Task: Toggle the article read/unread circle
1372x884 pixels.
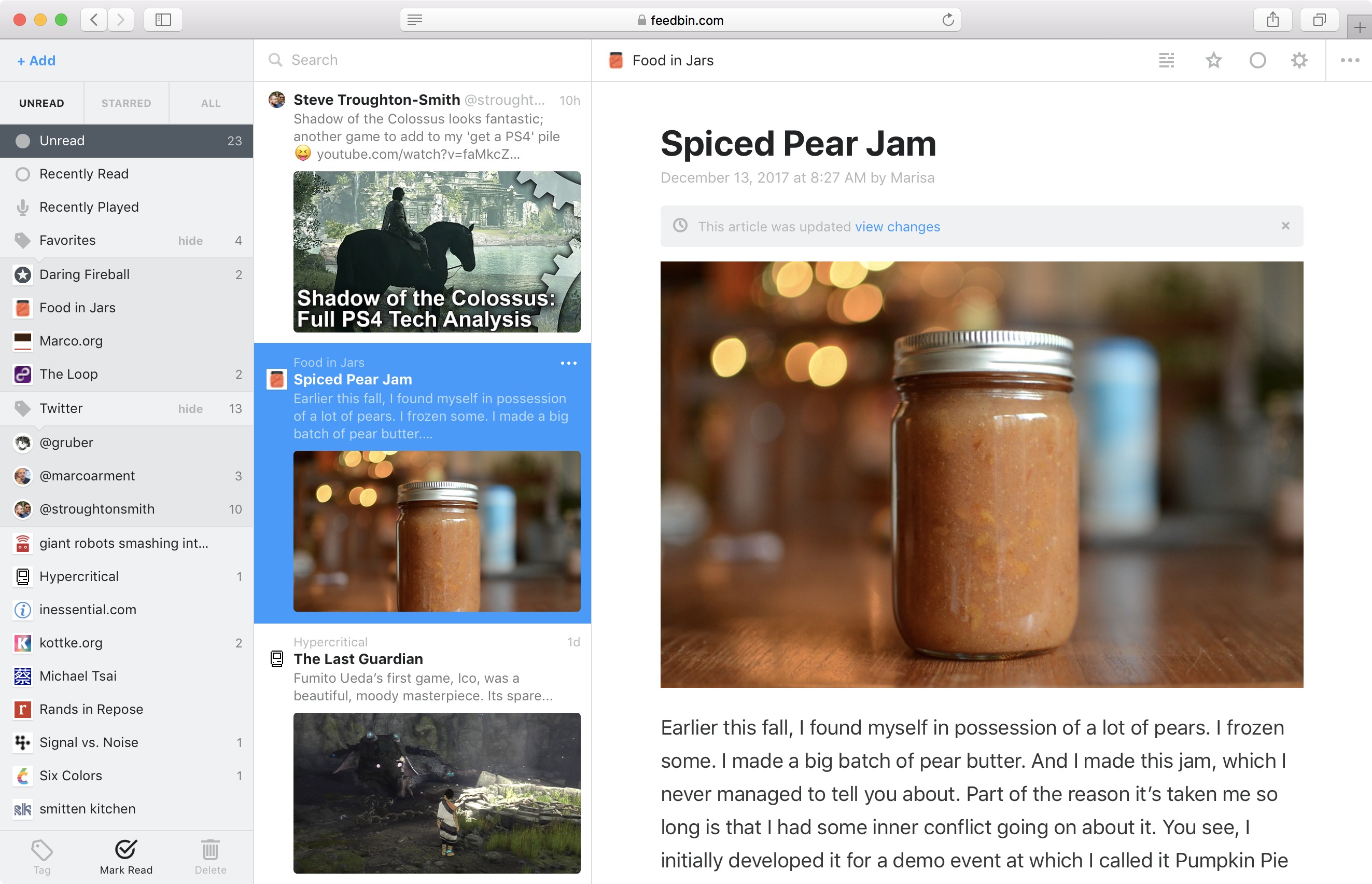Action: coord(1257,60)
